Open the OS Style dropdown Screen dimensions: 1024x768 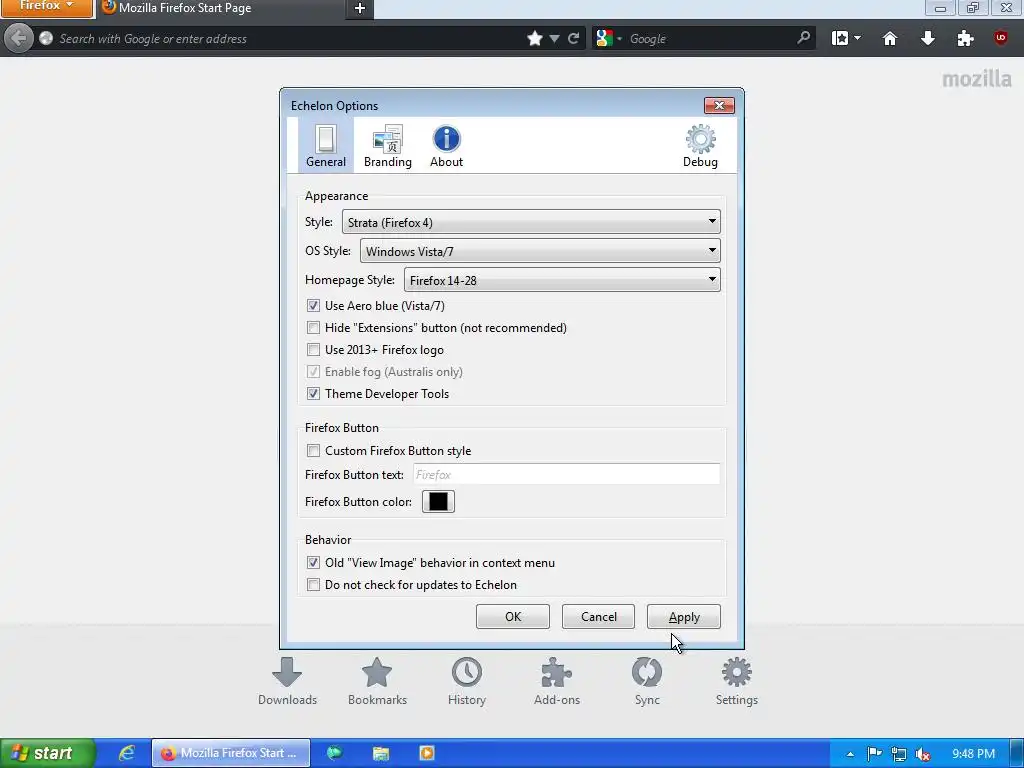click(x=540, y=251)
